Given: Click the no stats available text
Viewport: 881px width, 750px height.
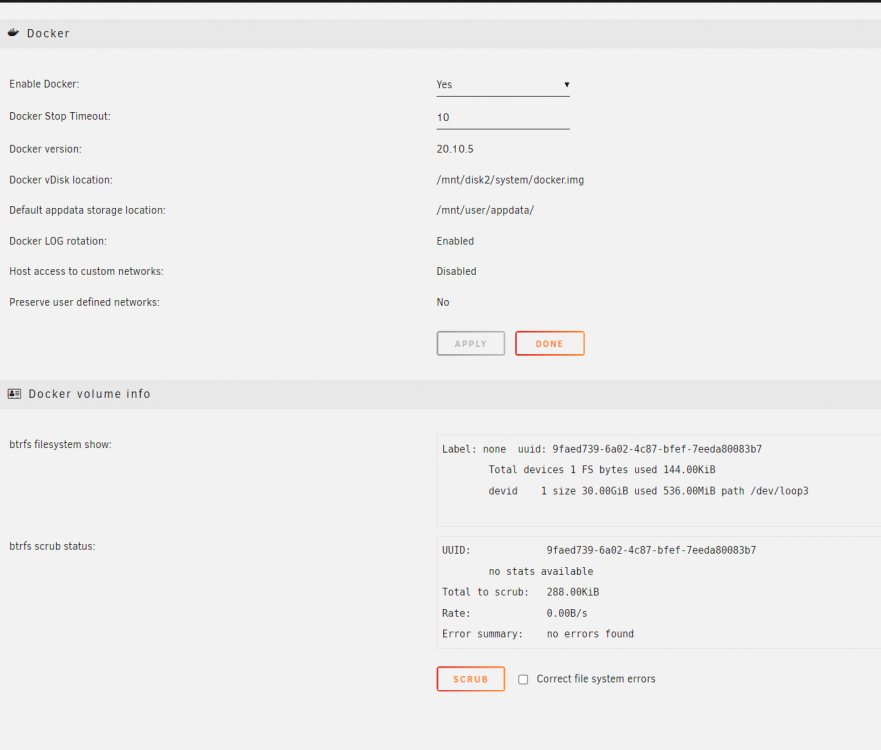Looking at the screenshot, I should [x=541, y=571].
